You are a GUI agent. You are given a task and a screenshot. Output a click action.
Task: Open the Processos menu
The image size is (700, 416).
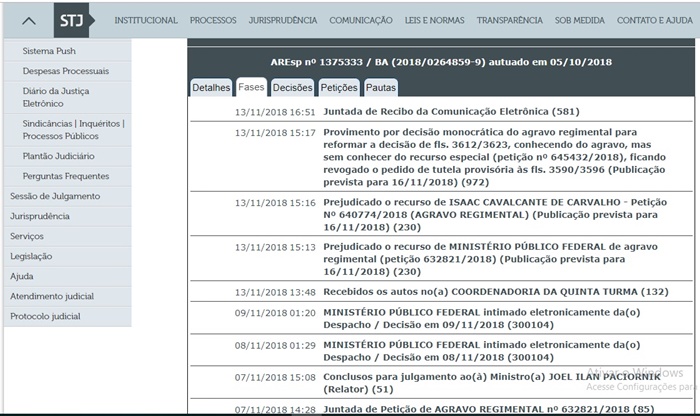coord(213,20)
